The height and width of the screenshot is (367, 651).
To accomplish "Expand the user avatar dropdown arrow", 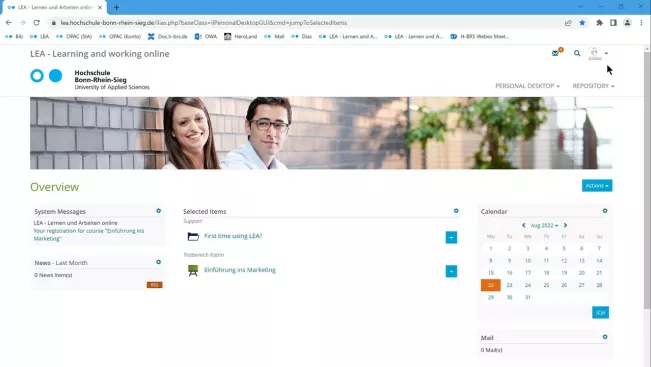I will click(606, 54).
